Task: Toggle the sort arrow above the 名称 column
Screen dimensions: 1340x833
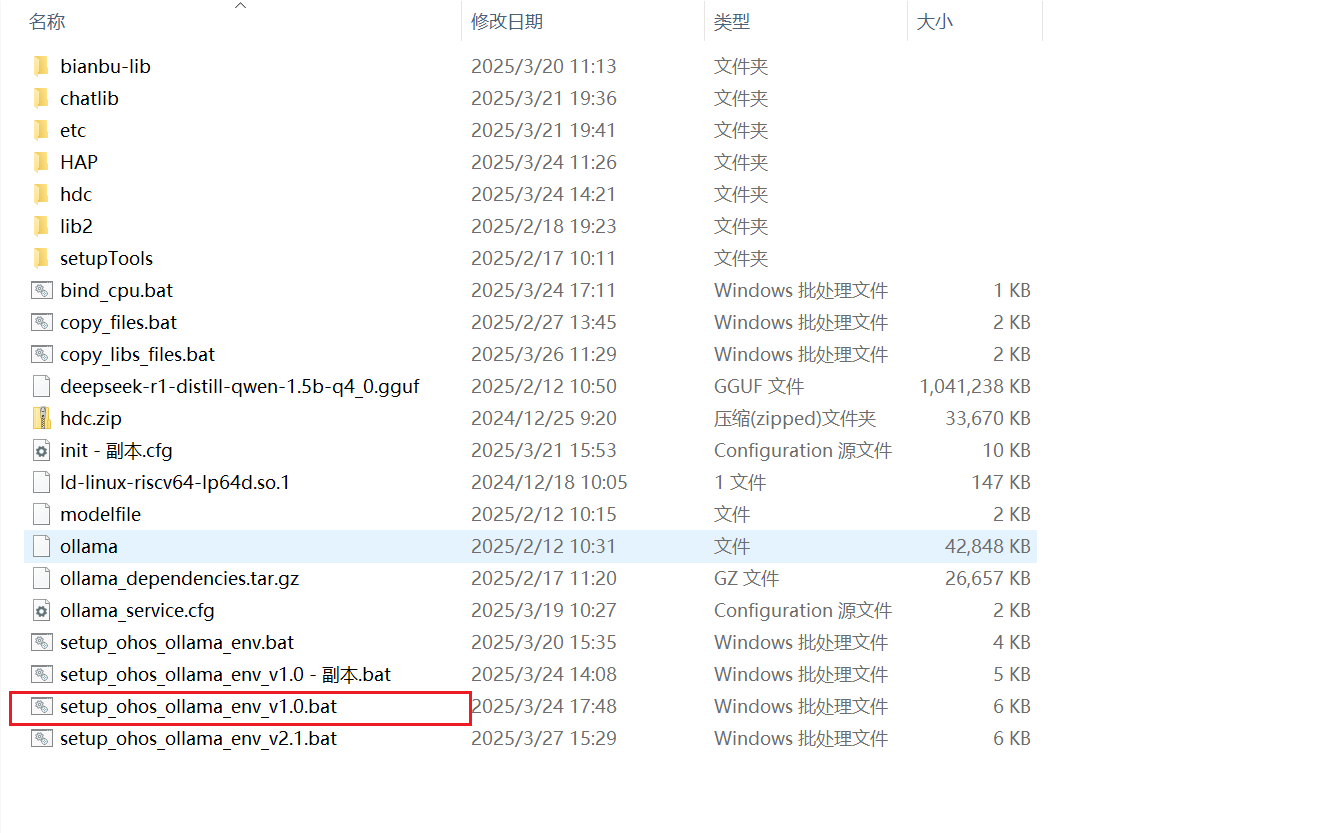Action: (240, 5)
